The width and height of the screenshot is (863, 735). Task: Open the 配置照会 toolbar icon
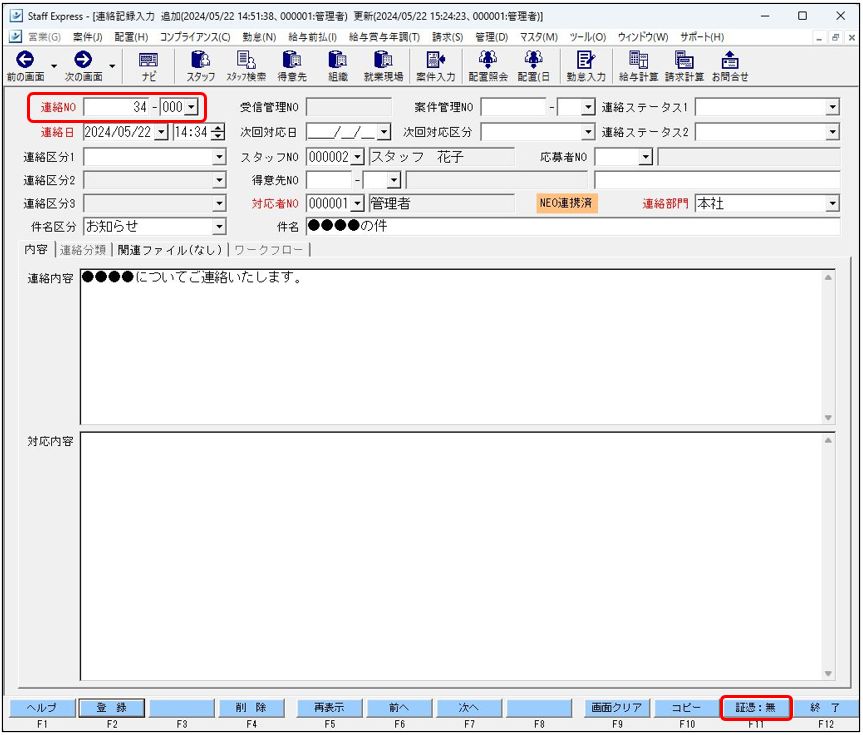click(x=488, y=59)
